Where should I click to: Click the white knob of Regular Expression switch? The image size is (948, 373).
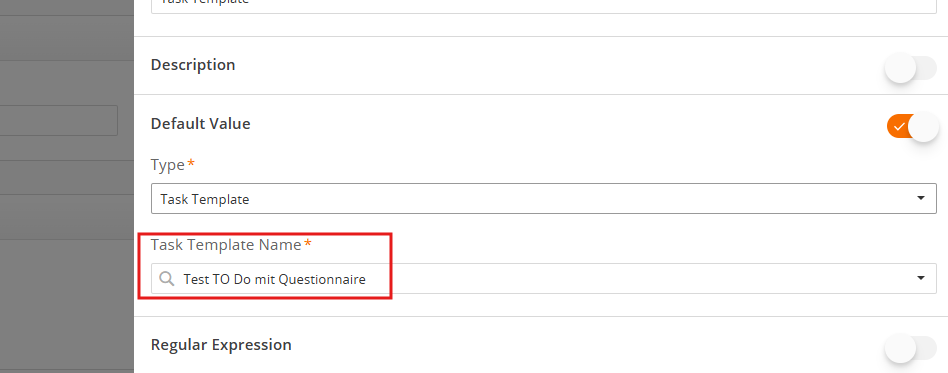[900, 348]
